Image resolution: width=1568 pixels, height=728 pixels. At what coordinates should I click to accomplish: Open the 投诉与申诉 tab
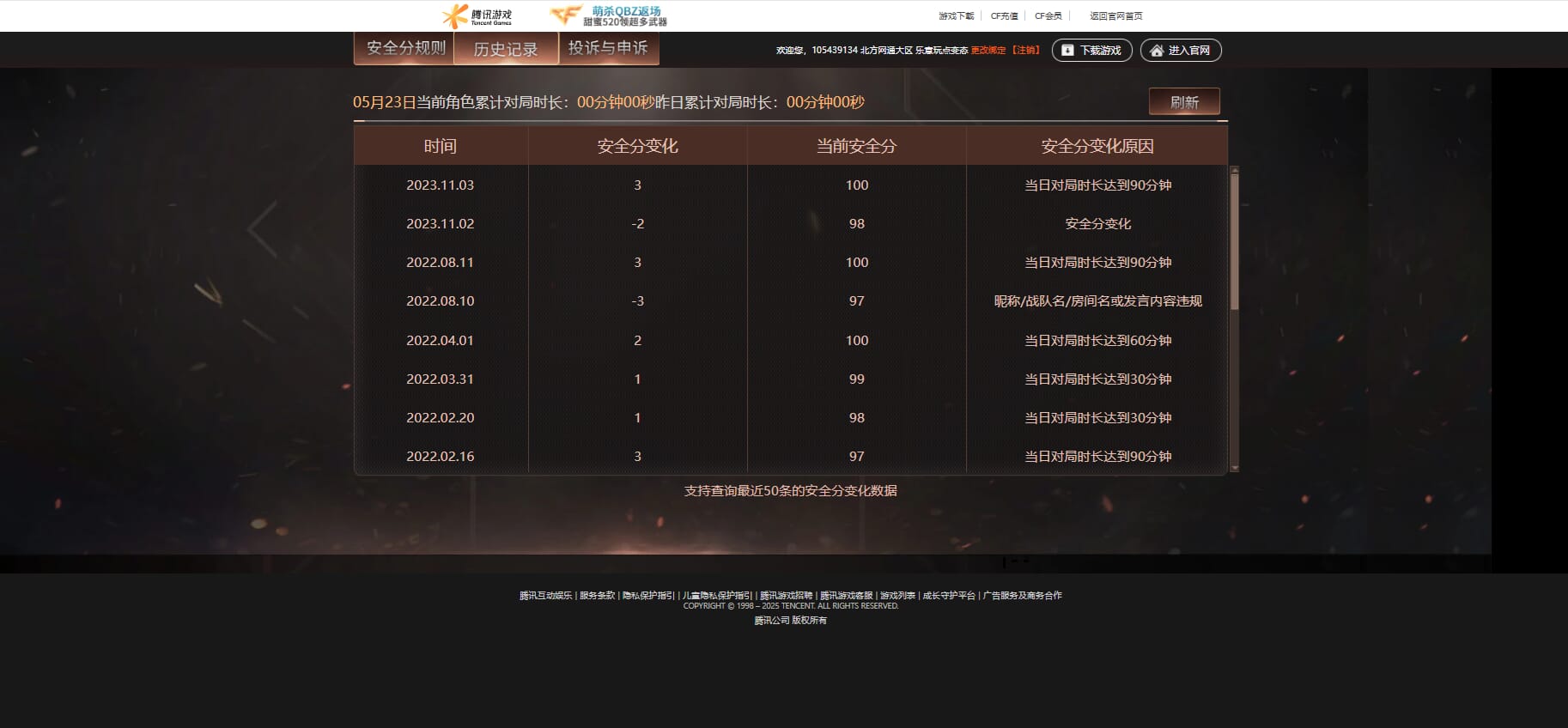tap(608, 48)
